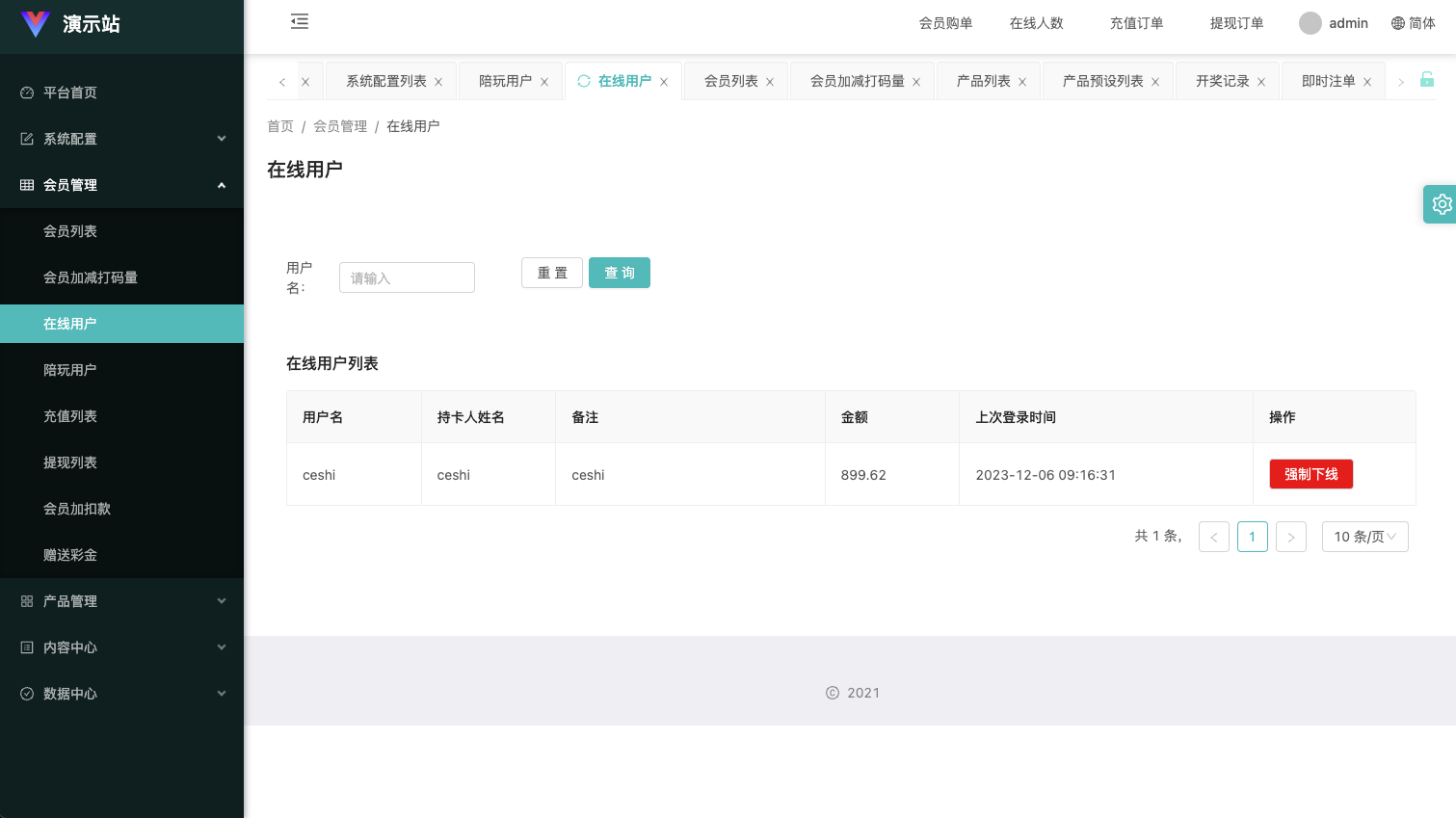Viewport: 1456px width, 818px height.
Task: Click the lock icon beside the tabs
Action: coord(1426,80)
